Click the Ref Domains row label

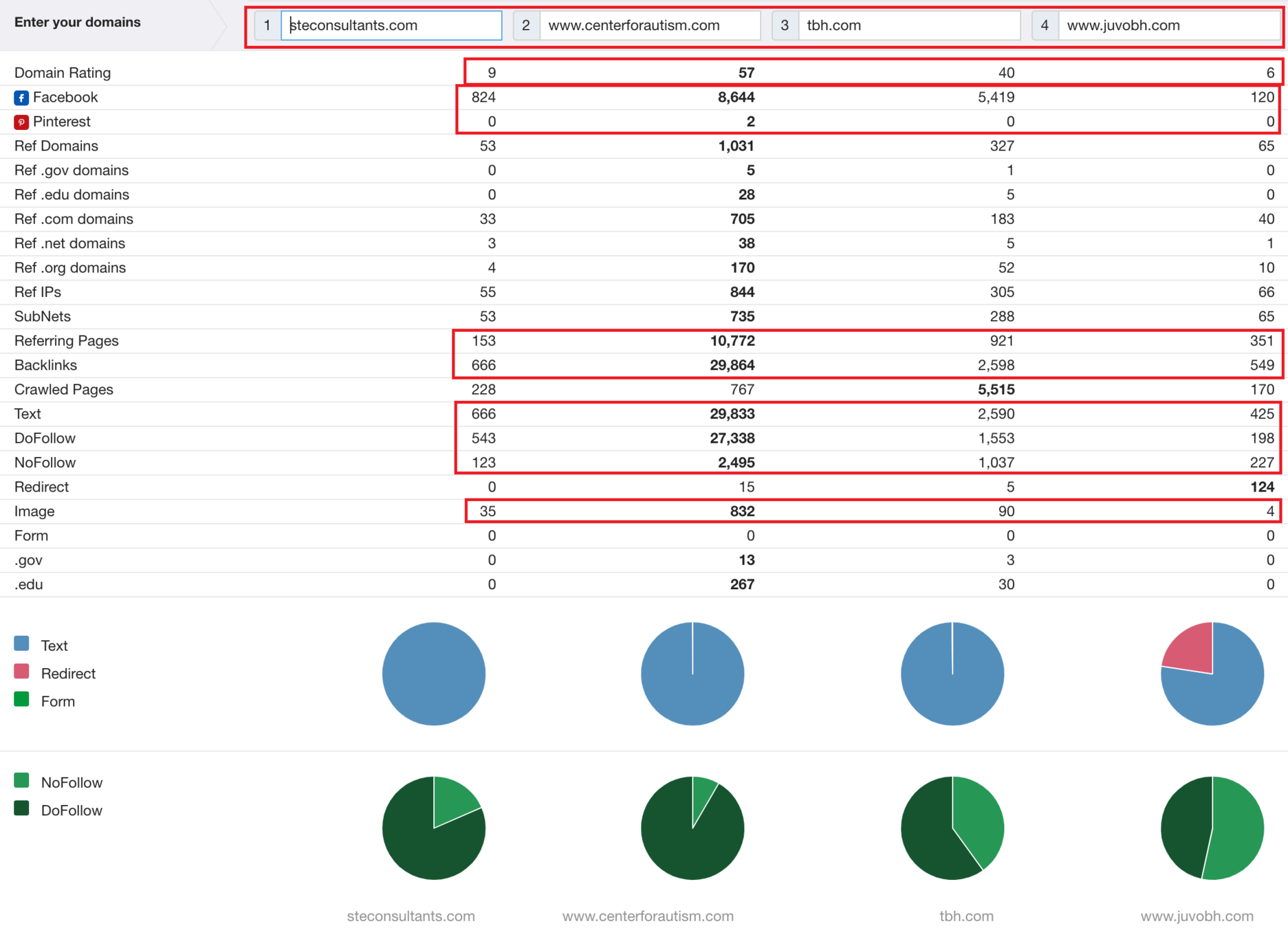(x=56, y=146)
